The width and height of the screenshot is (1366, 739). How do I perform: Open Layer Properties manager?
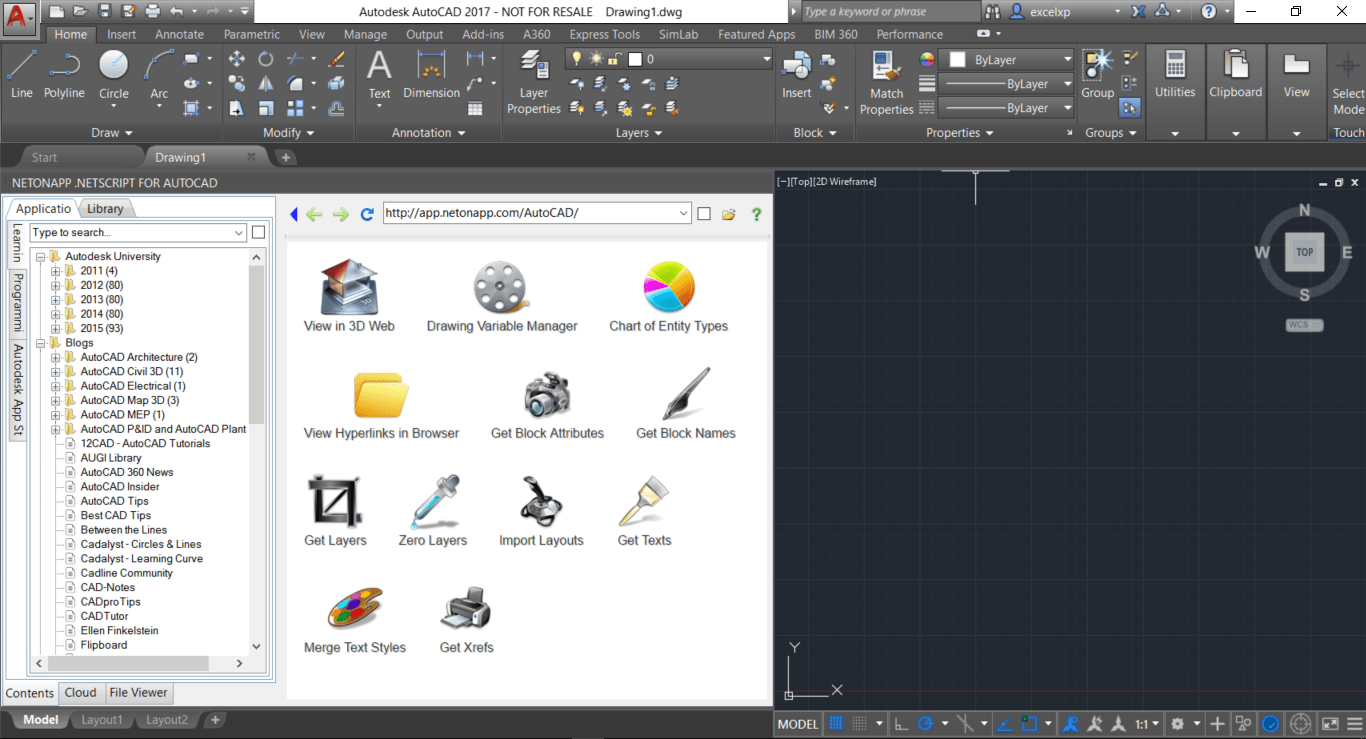click(534, 82)
